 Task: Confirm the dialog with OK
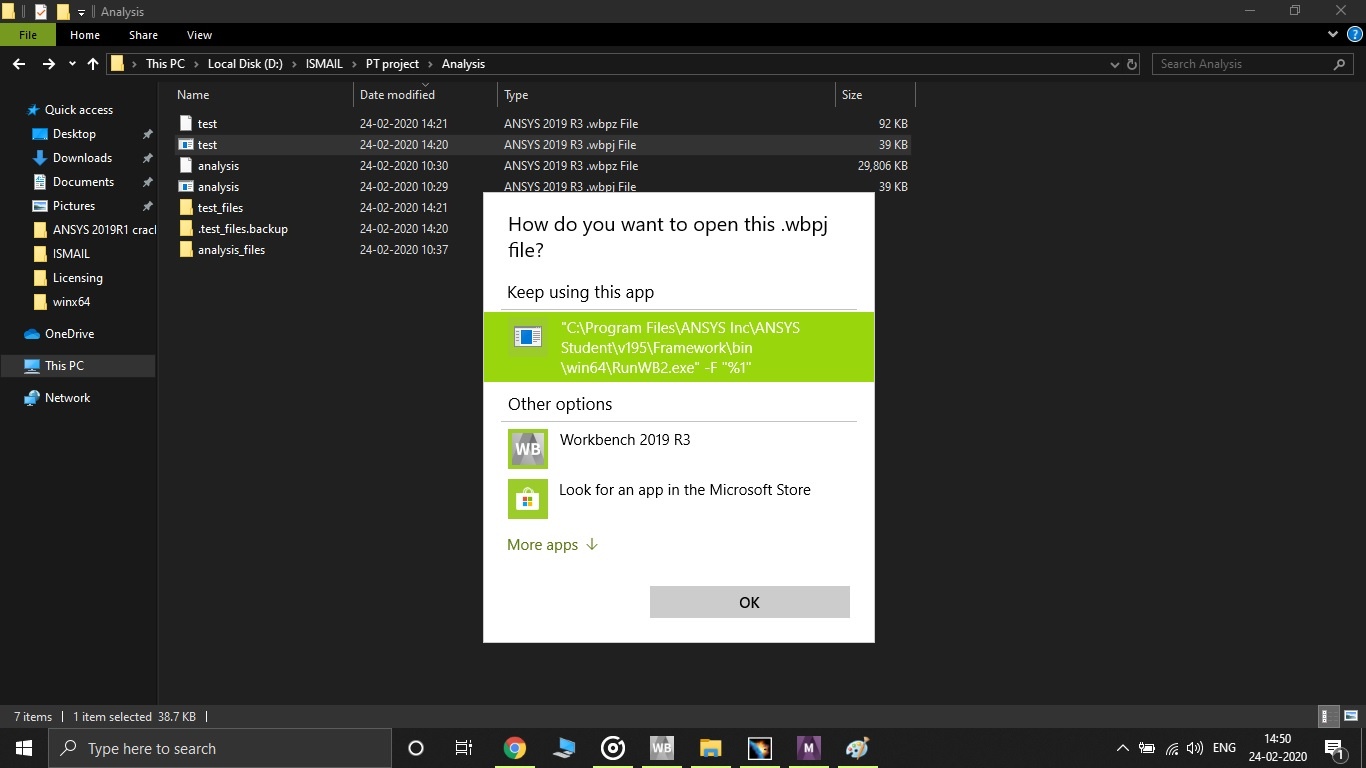[x=749, y=602]
